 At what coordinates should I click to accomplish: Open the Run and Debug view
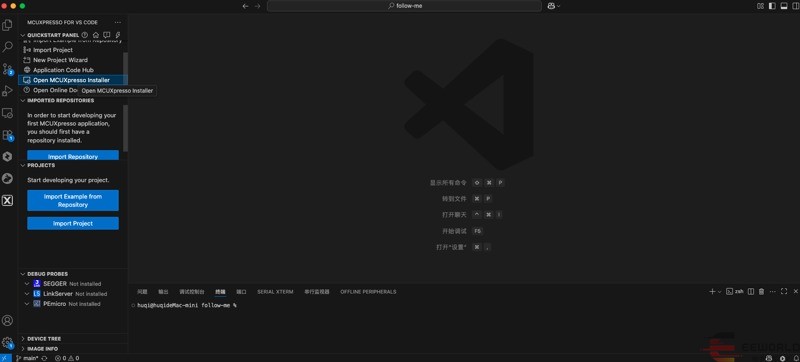point(7,91)
